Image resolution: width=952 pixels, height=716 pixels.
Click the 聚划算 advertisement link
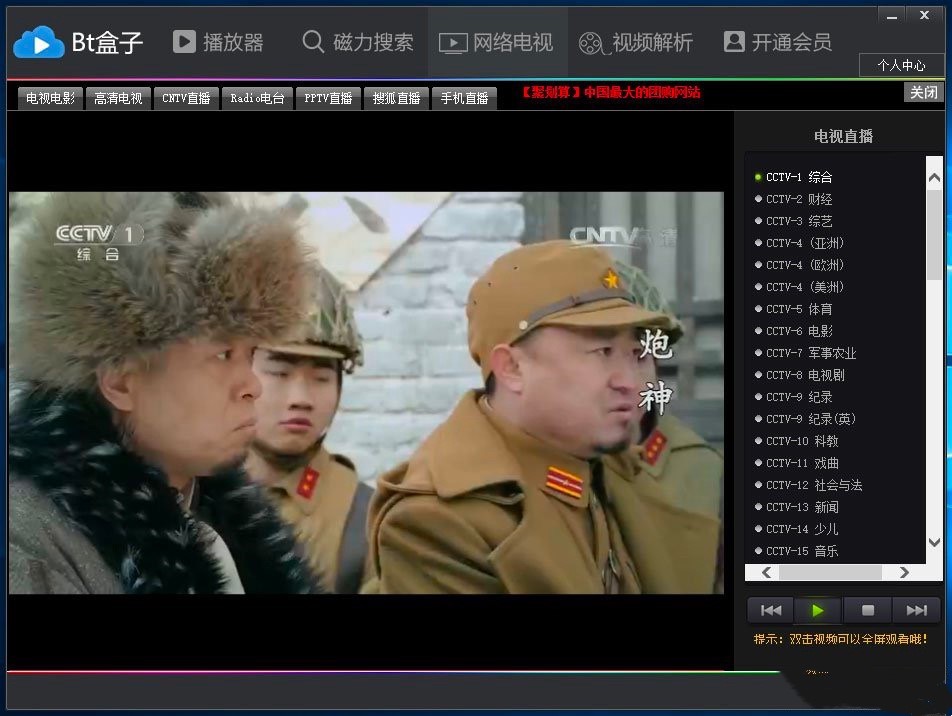pos(610,93)
